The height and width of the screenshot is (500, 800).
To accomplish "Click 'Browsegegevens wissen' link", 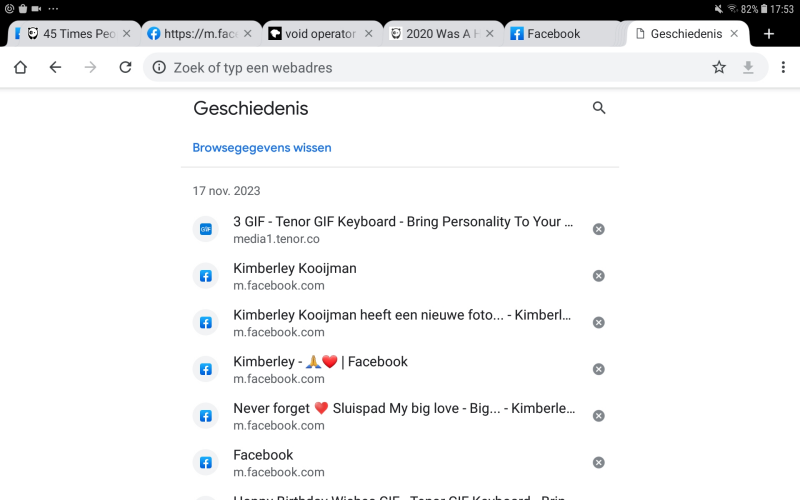I will click(262, 148).
